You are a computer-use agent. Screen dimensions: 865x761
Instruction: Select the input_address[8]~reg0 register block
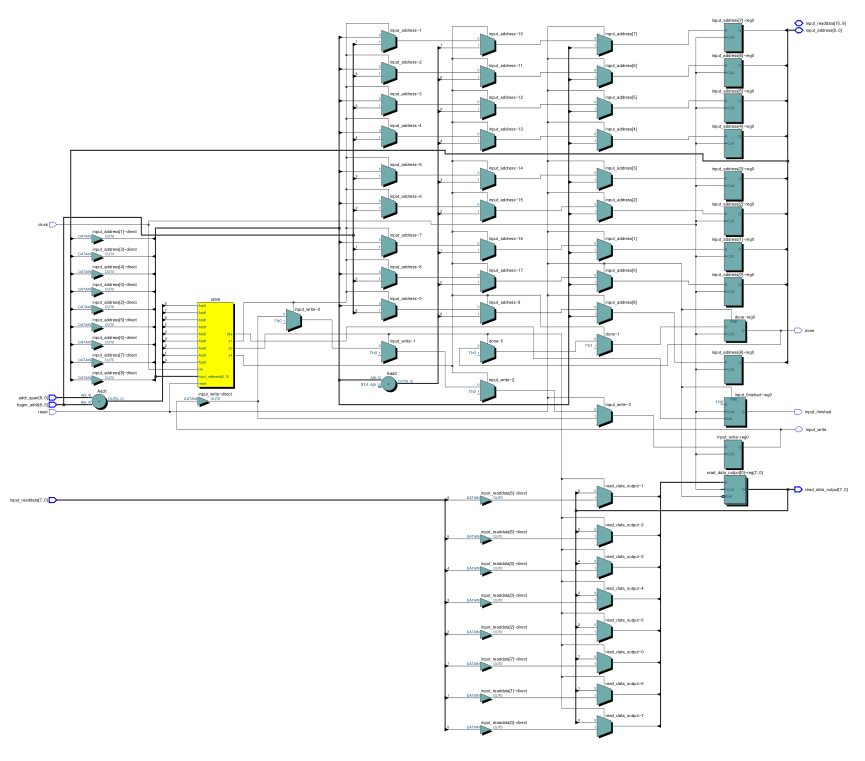click(x=734, y=370)
